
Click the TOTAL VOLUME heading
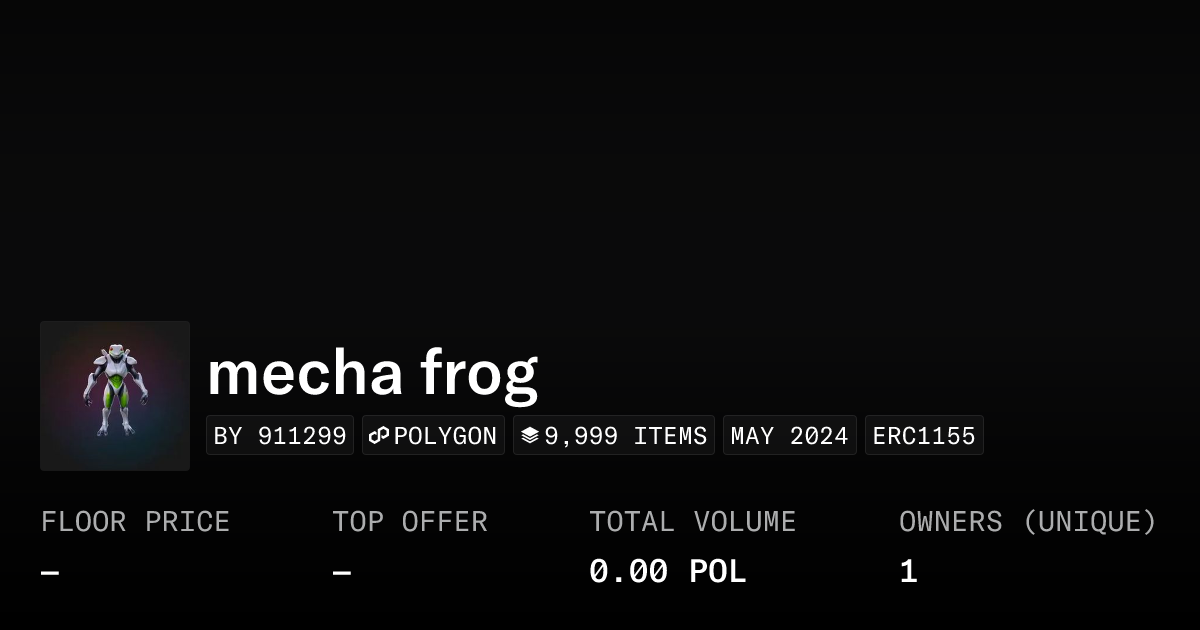point(692,522)
